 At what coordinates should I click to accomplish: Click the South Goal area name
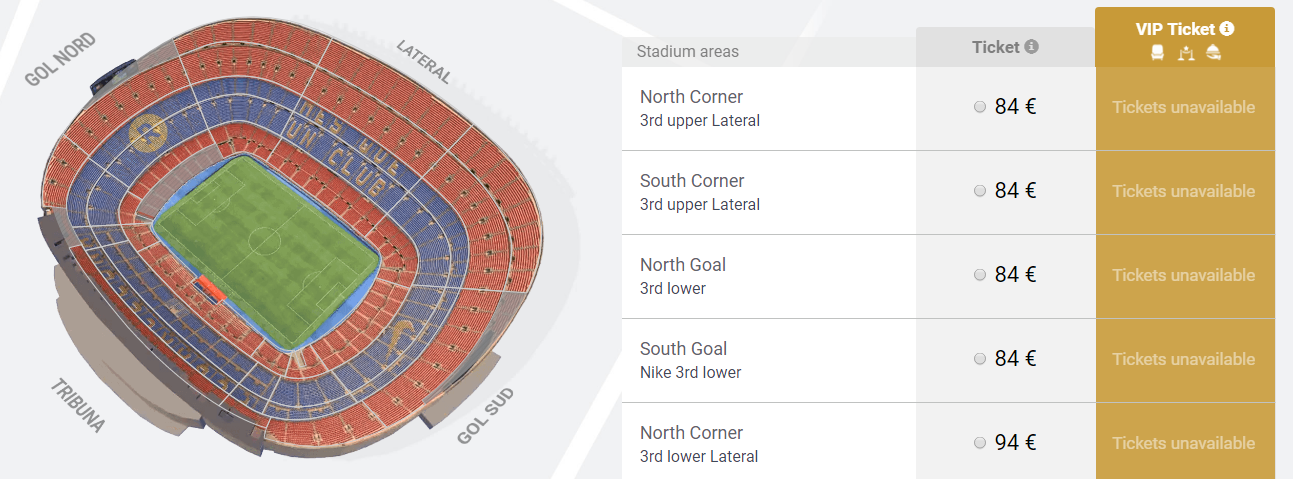click(x=683, y=349)
